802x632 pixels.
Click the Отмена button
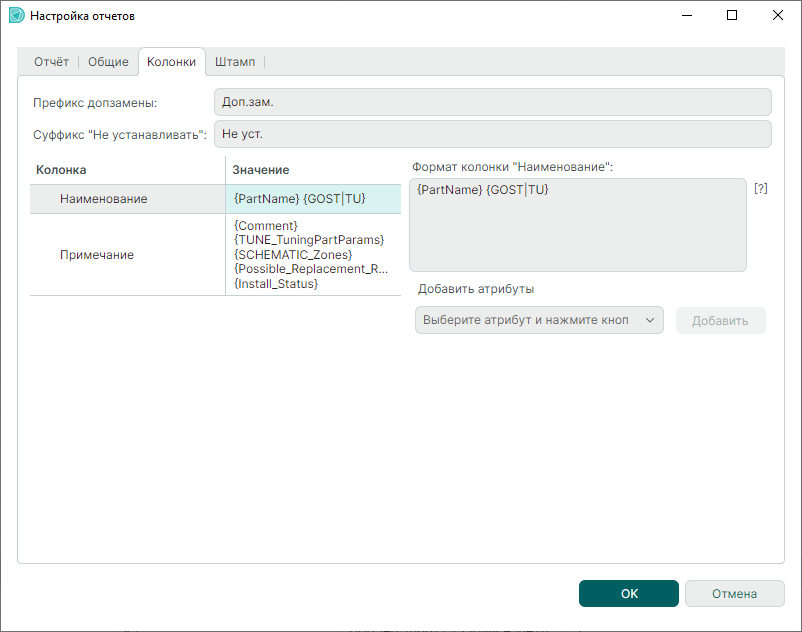pos(734,593)
